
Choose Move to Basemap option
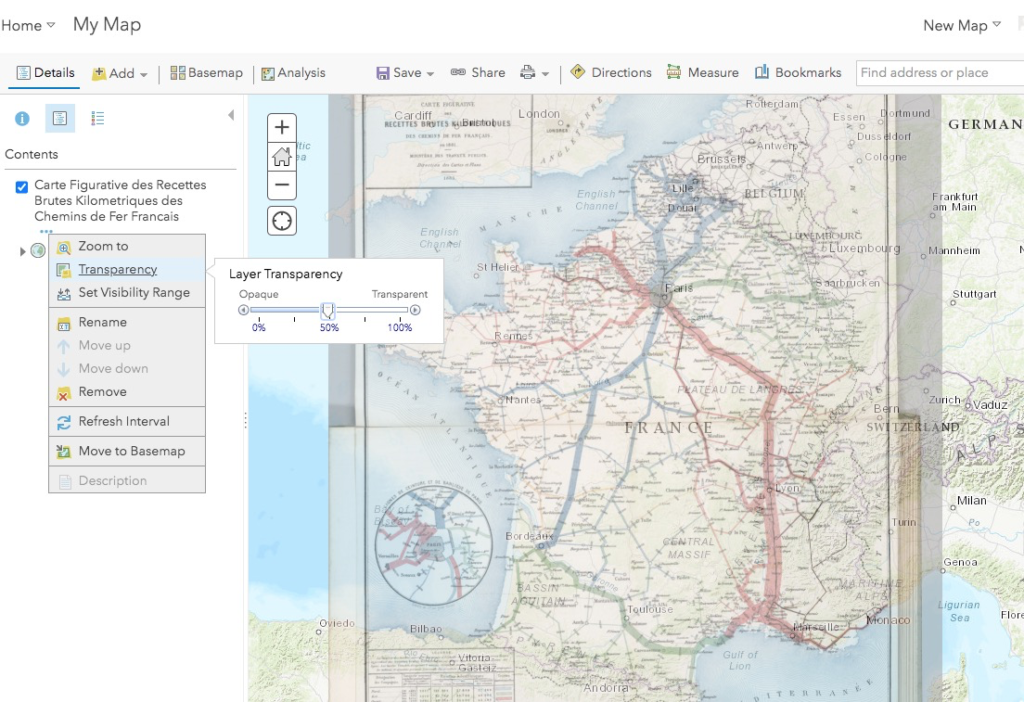[131, 451]
